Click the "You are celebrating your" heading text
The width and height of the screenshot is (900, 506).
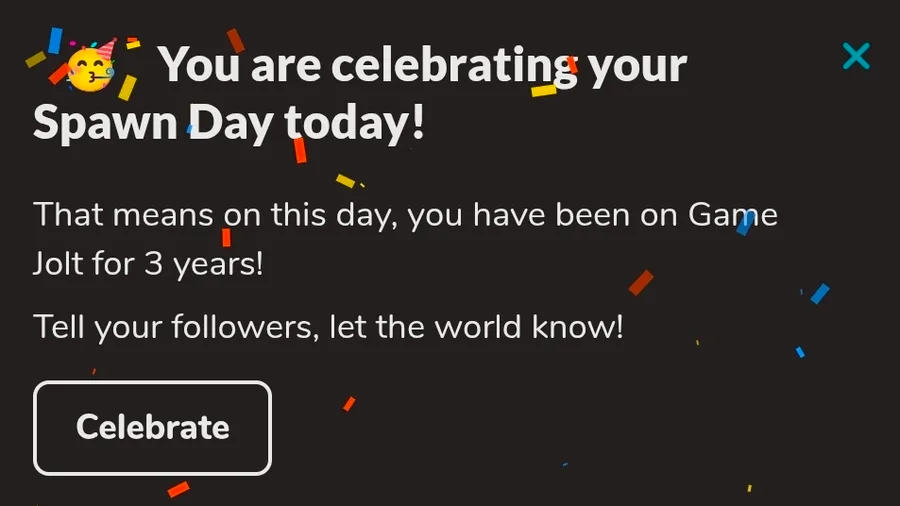click(424, 66)
